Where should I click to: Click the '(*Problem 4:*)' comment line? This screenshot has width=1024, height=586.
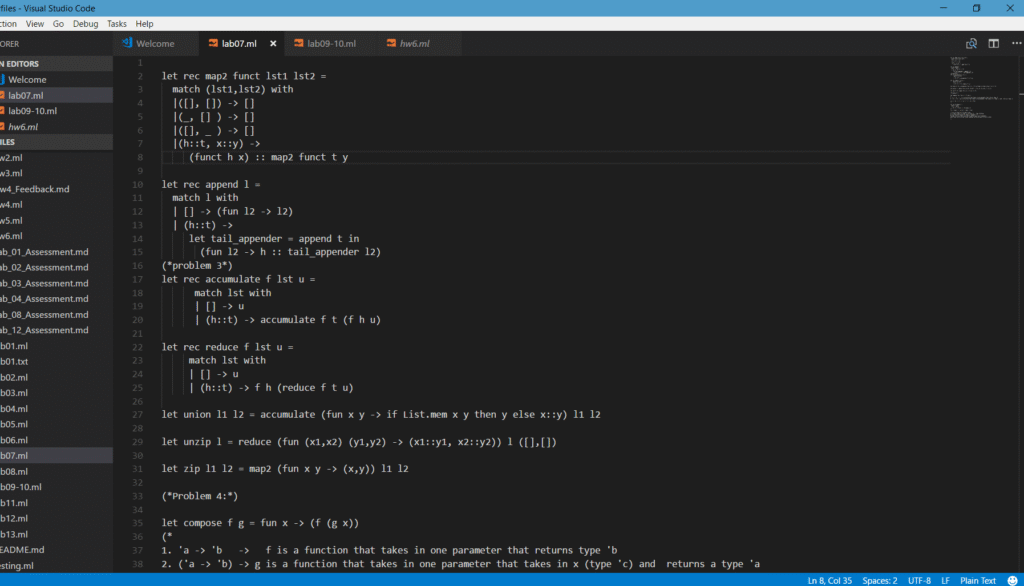click(x=200, y=496)
